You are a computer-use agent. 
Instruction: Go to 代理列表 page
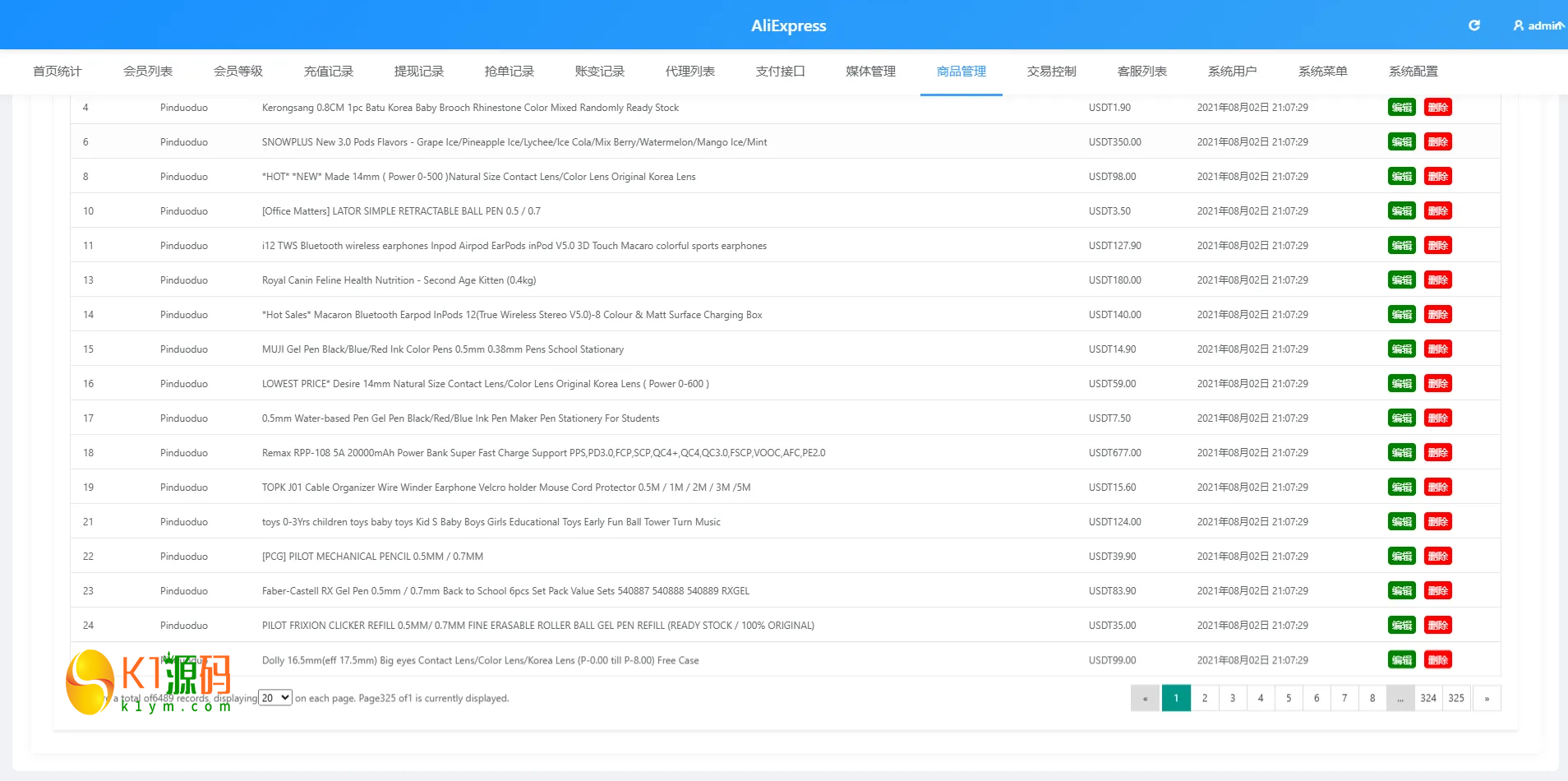click(x=690, y=72)
